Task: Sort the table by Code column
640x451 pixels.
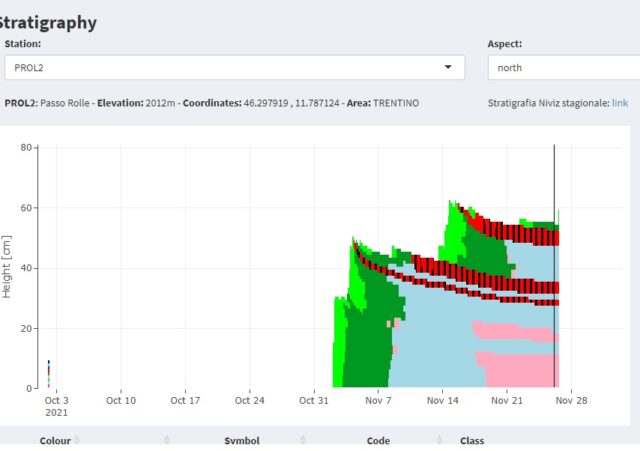Action: 378,441
